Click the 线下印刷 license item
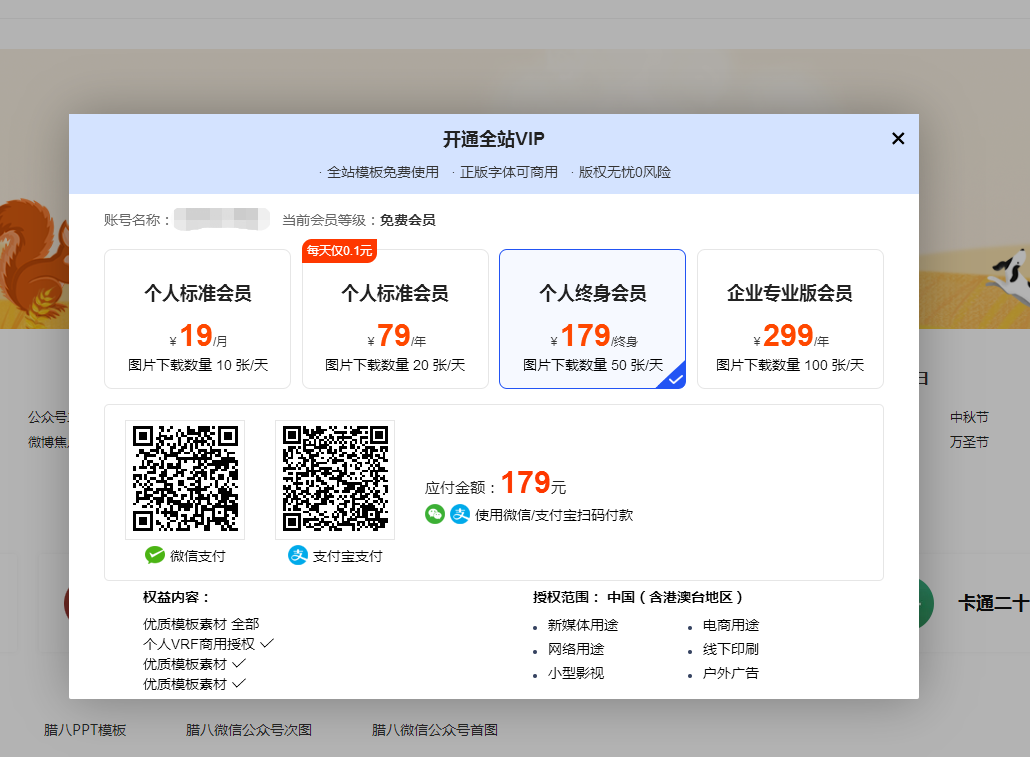 point(730,649)
